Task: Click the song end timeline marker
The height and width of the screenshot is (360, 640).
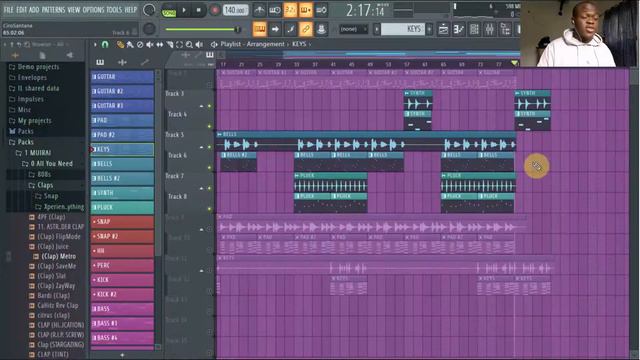Action: coord(514,63)
